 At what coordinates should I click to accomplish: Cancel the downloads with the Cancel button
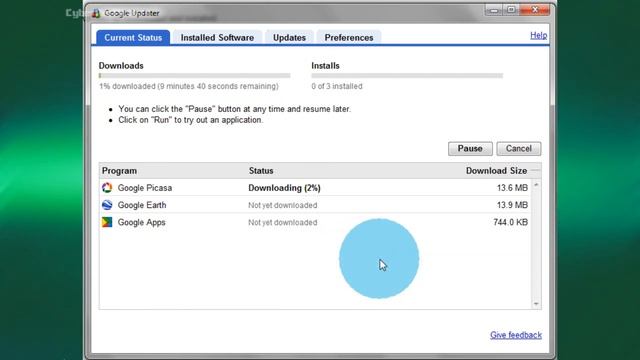click(x=519, y=149)
